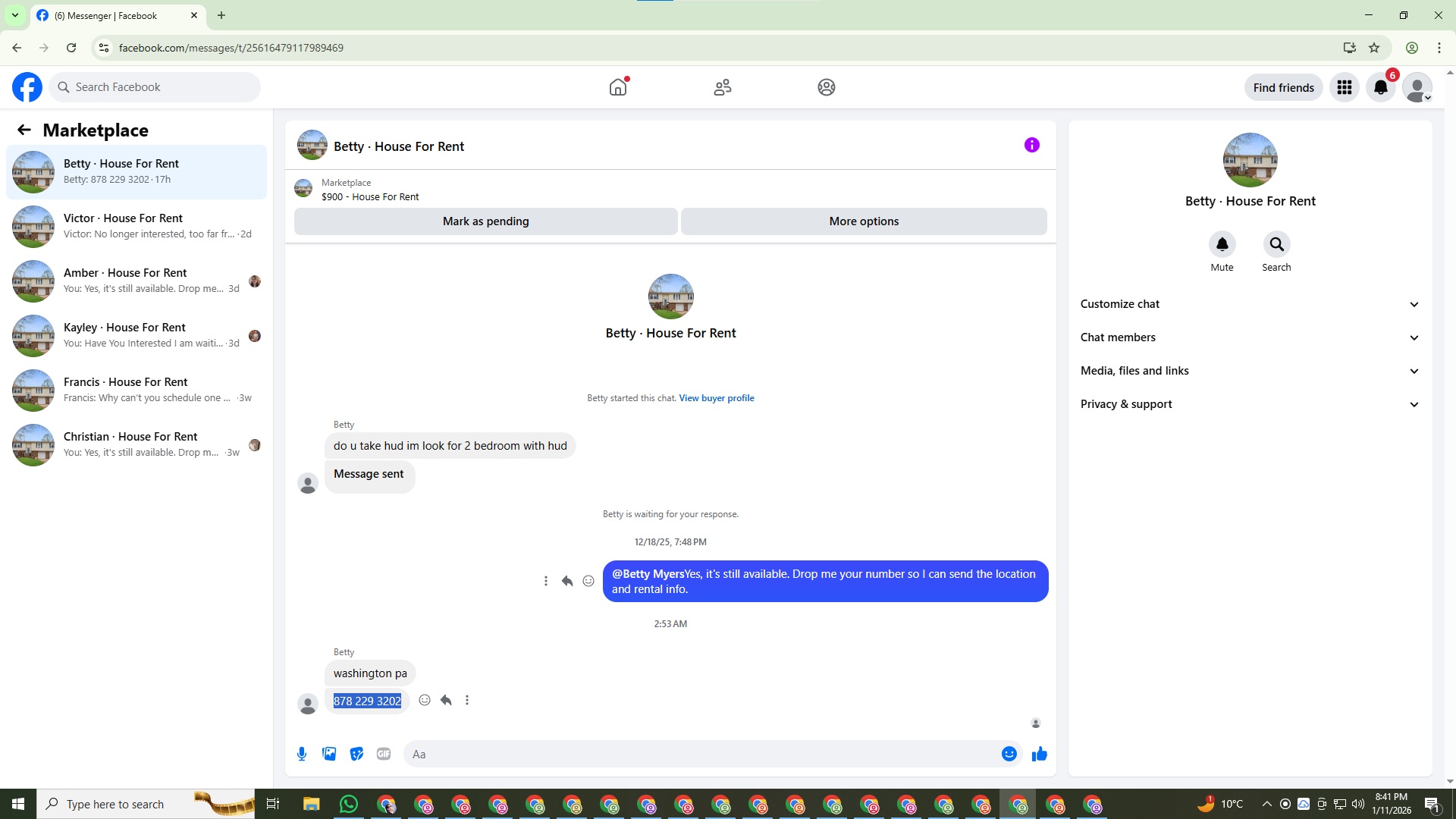Open the Friends icon in top navigation
Image resolution: width=1456 pixels, height=819 pixels.
(723, 87)
